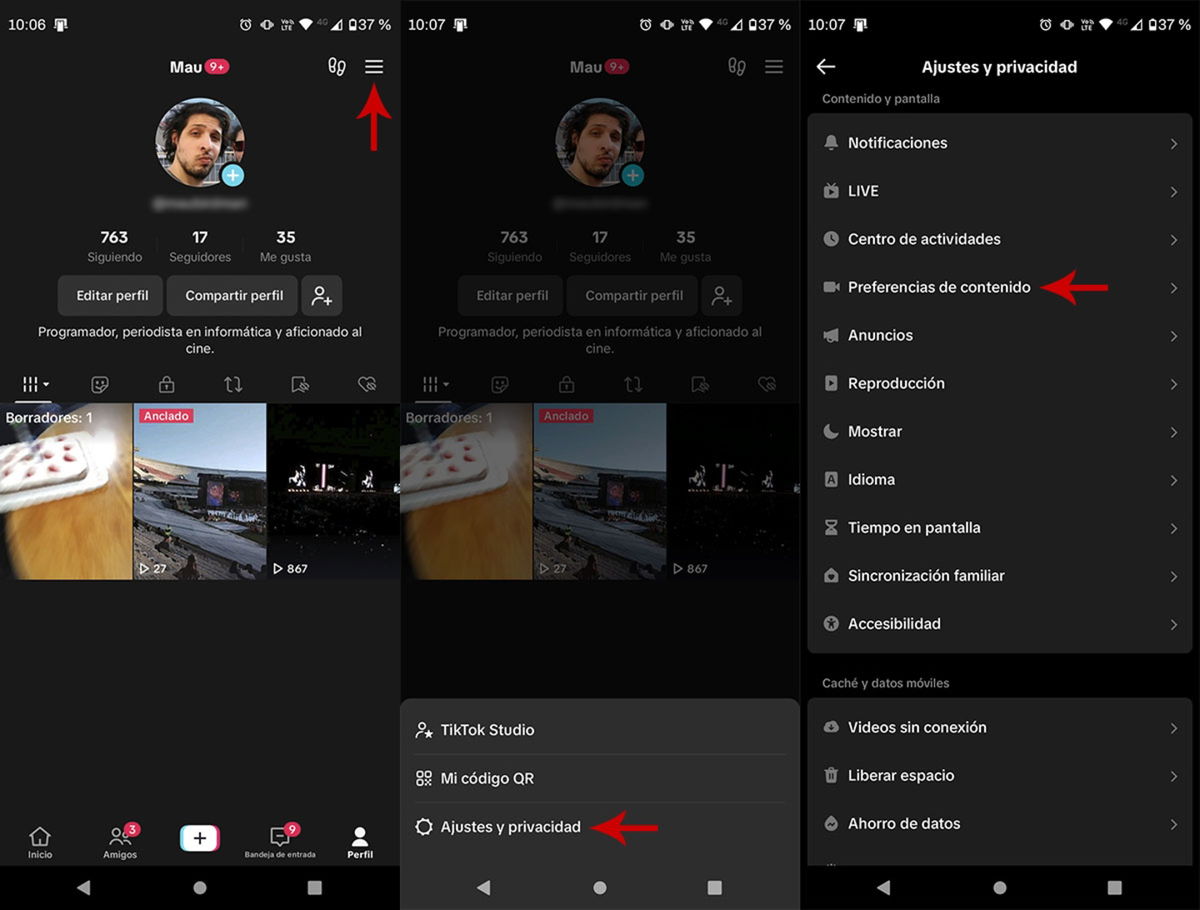Open Amigos in bottom navigation

pos(120,842)
